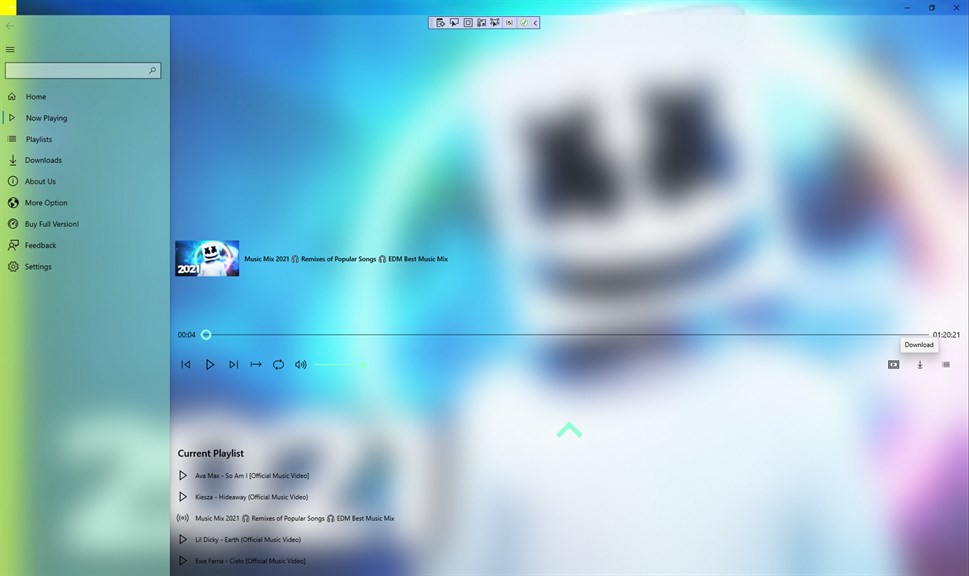Screen dimensions: 969x576
Task: Click the back arrow in the title bar
Action: click(10, 25)
